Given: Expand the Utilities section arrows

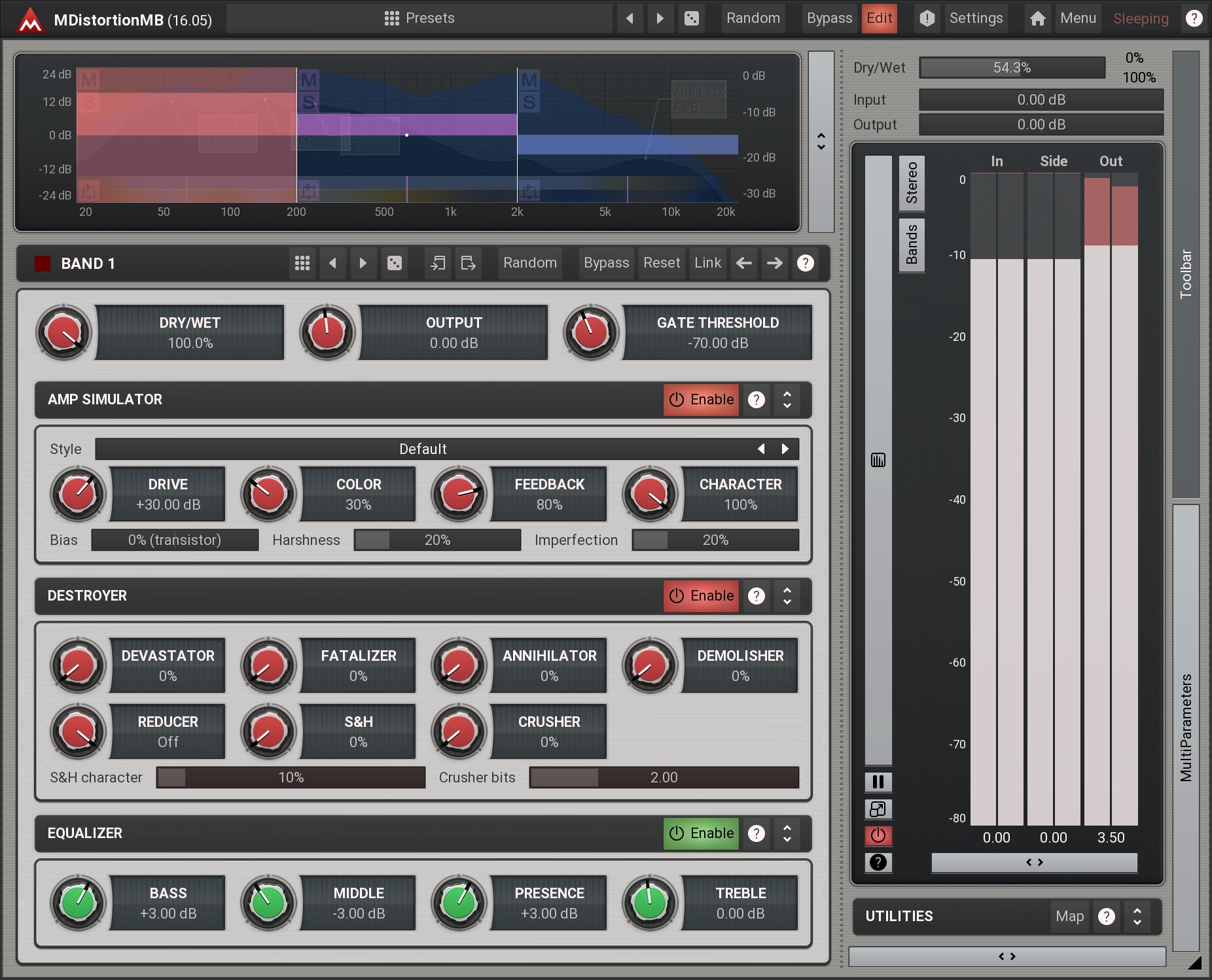Looking at the screenshot, I should 1137,917.
